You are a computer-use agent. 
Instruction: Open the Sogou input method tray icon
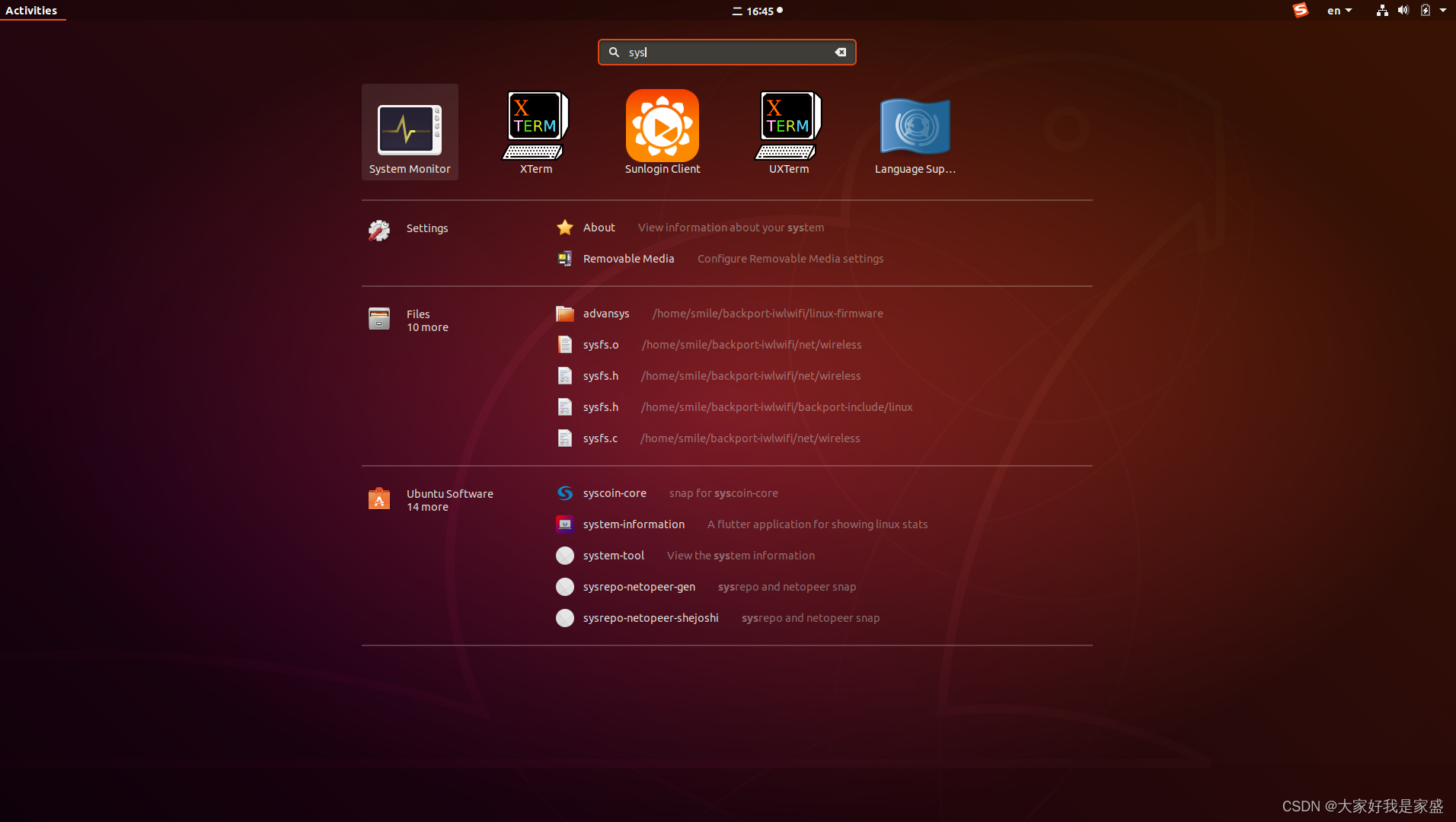click(x=1301, y=11)
